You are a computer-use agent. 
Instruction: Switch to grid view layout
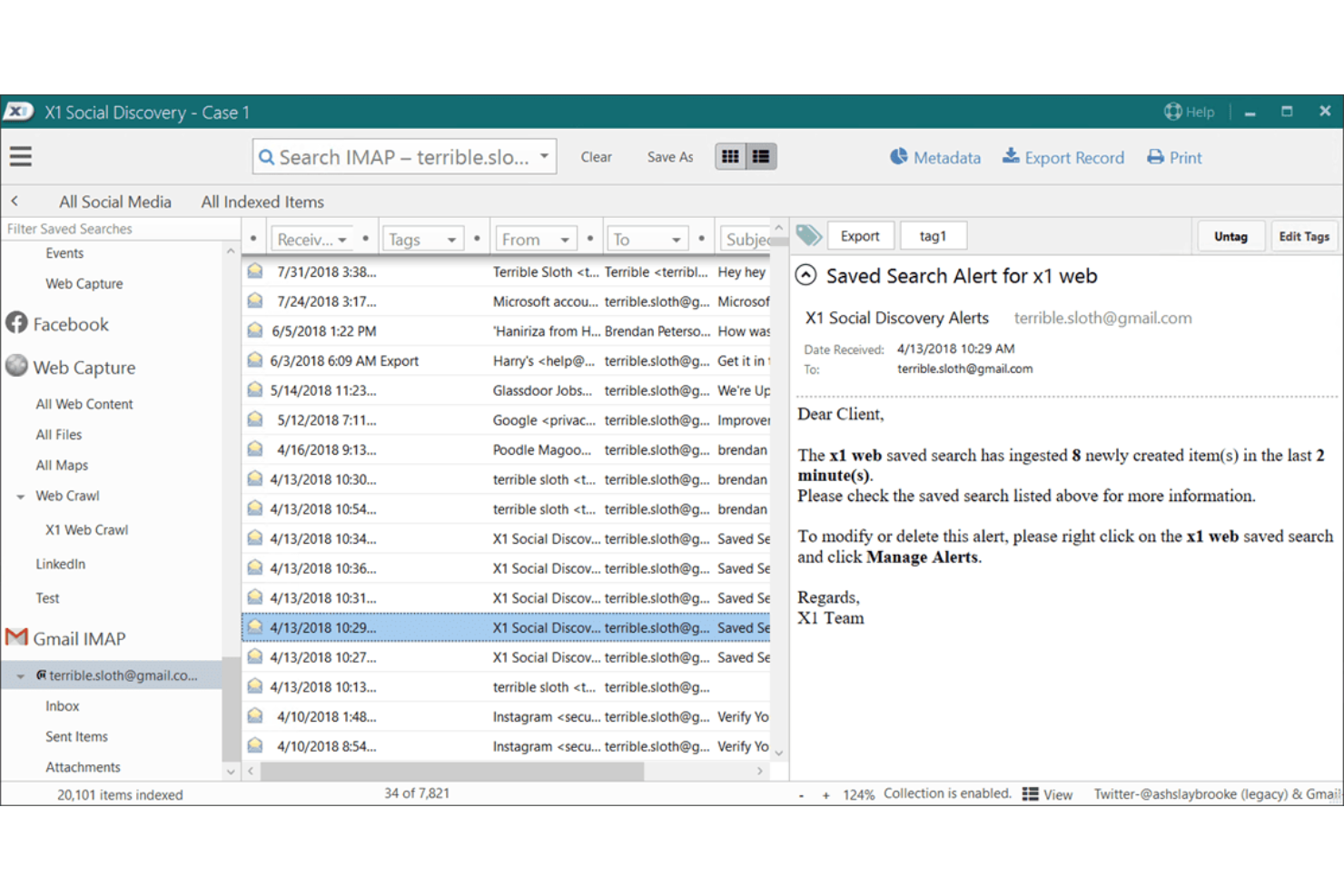pos(730,156)
